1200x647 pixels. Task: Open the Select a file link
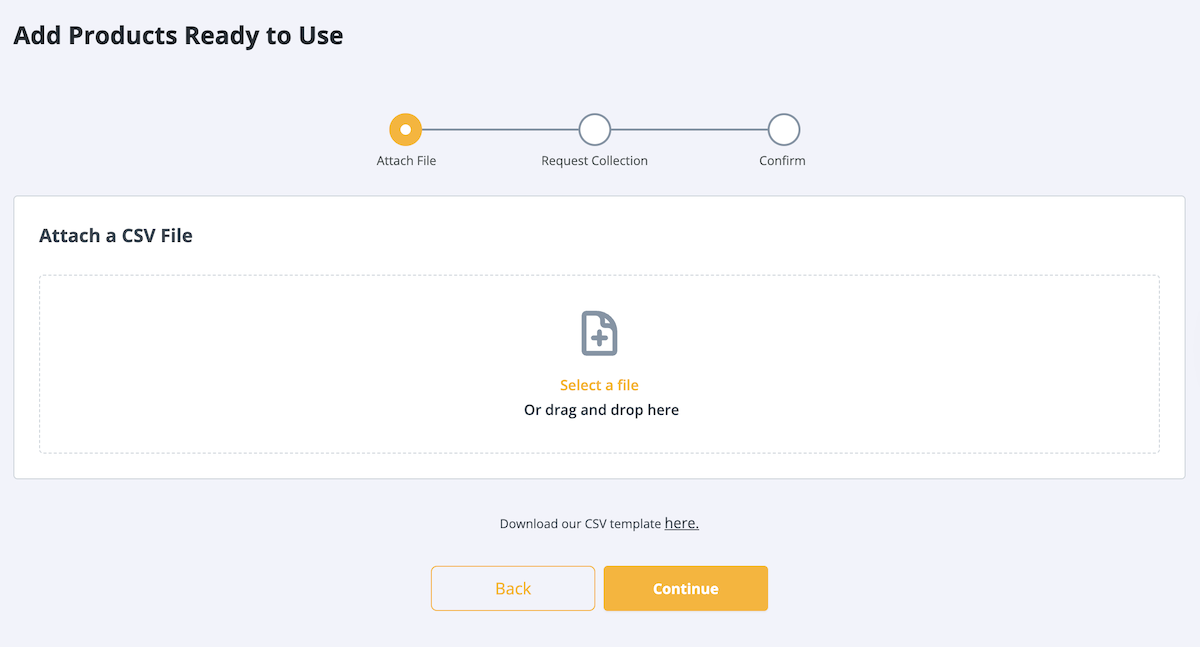pos(599,385)
